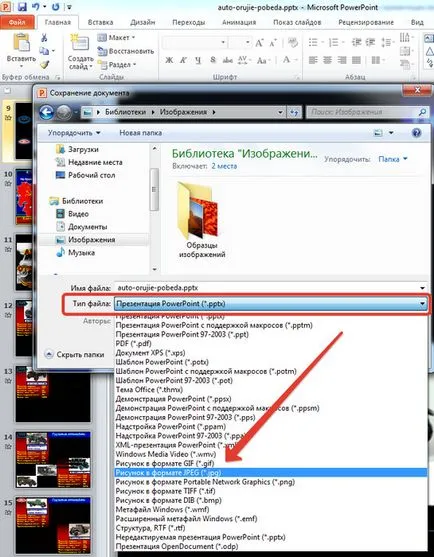Viewport: 434px width, 557px height.
Task: Switch to the Показ слайдов tab
Action: pyautogui.click(x=297, y=22)
